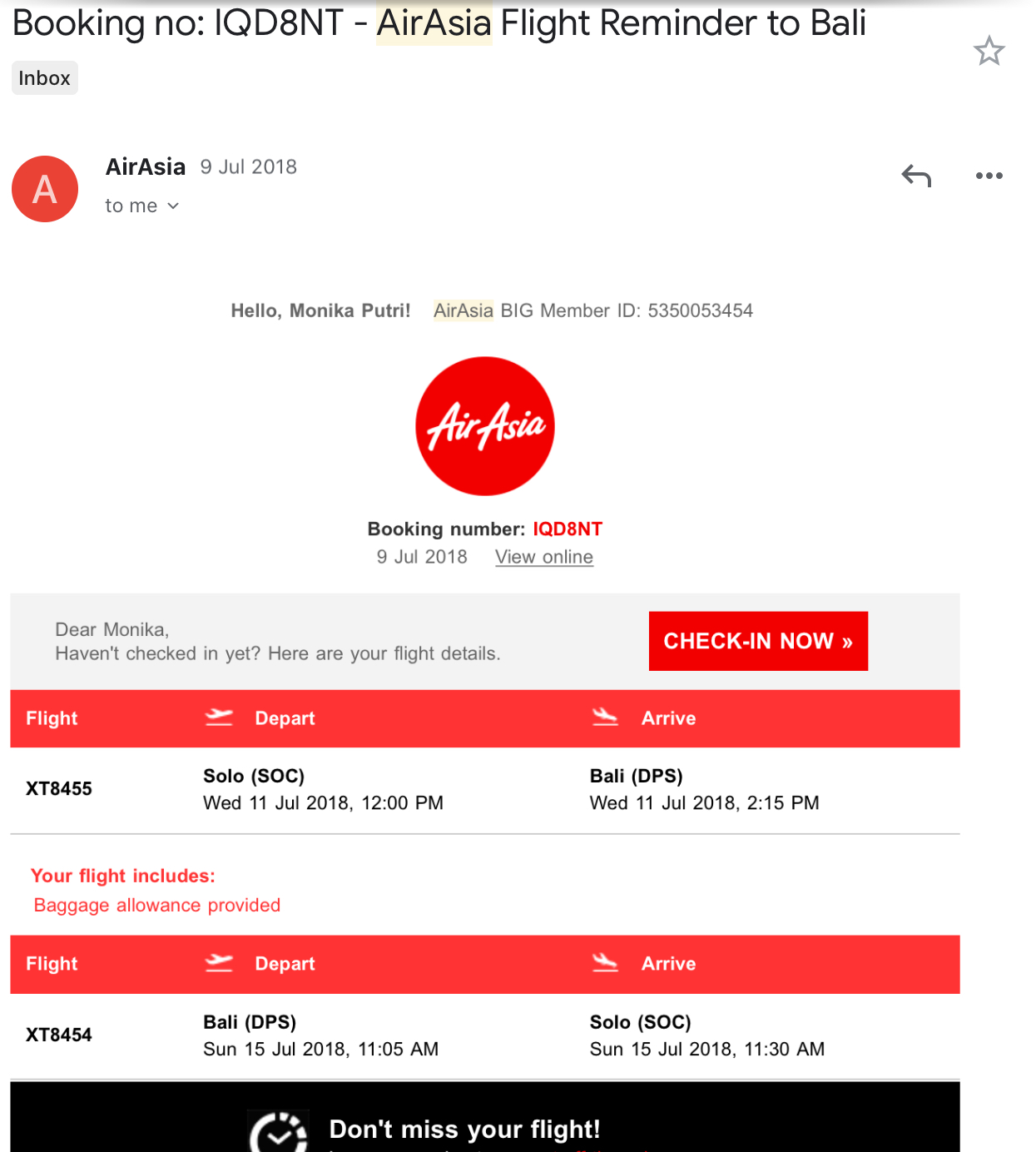Open the View online link
Screen dimensions: 1036x1152
pyautogui.click(x=544, y=557)
